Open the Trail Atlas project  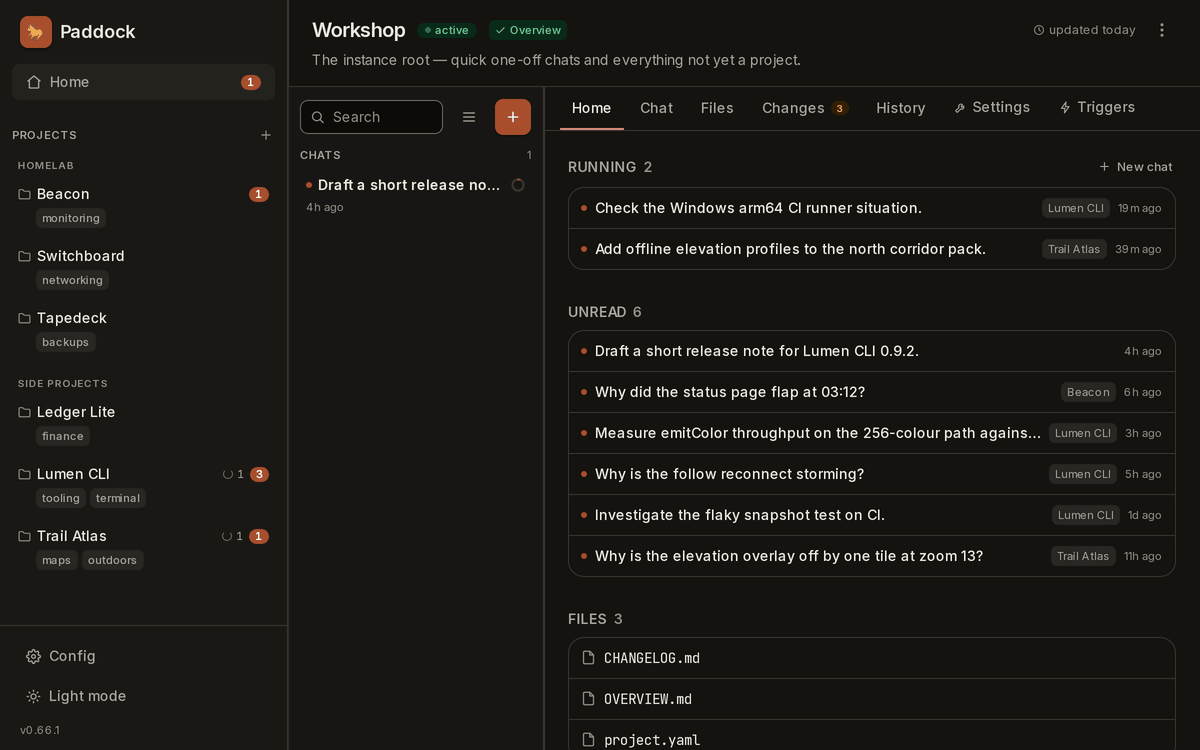point(72,536)
